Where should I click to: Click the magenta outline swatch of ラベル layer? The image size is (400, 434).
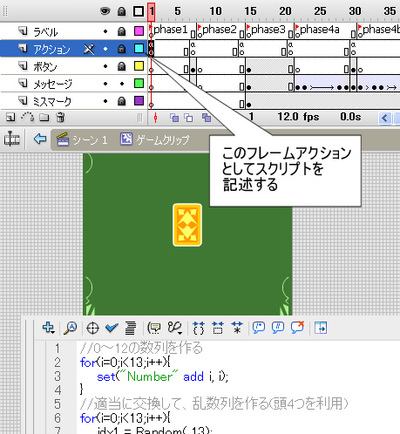(x=139, y=31)
